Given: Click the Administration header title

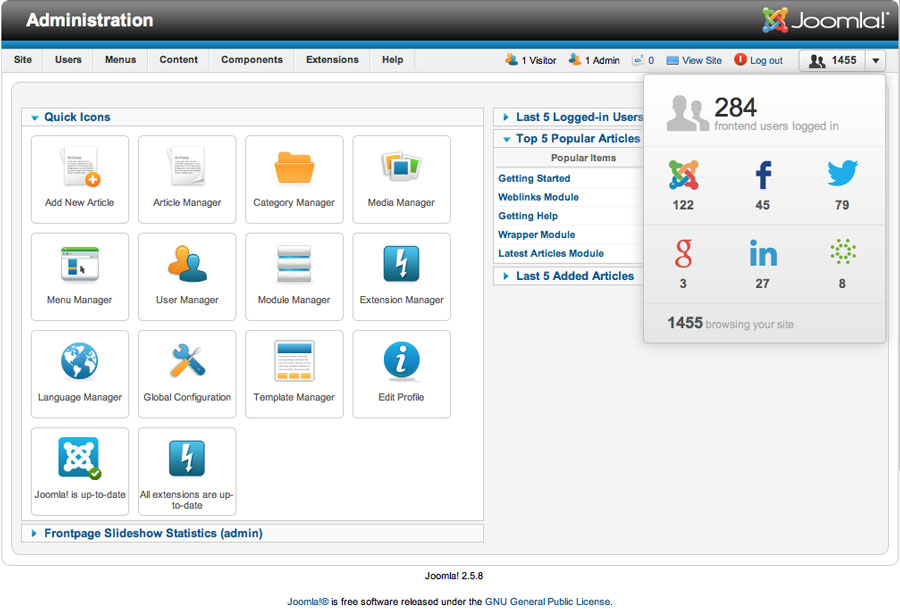Looking at the screenshot, I should (x=90, y=20).
